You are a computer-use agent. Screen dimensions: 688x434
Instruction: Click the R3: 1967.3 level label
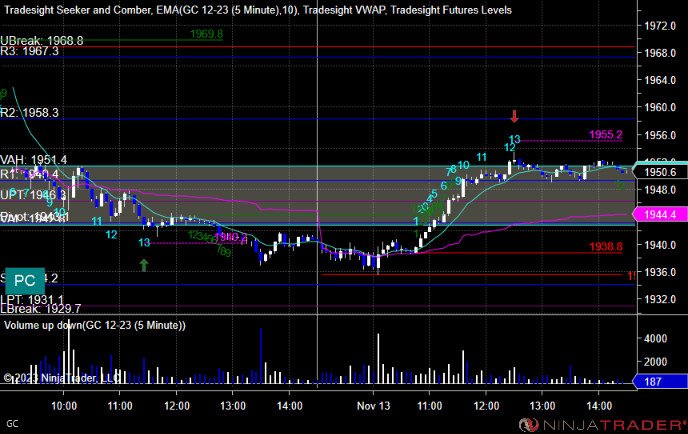coord(29,51)
